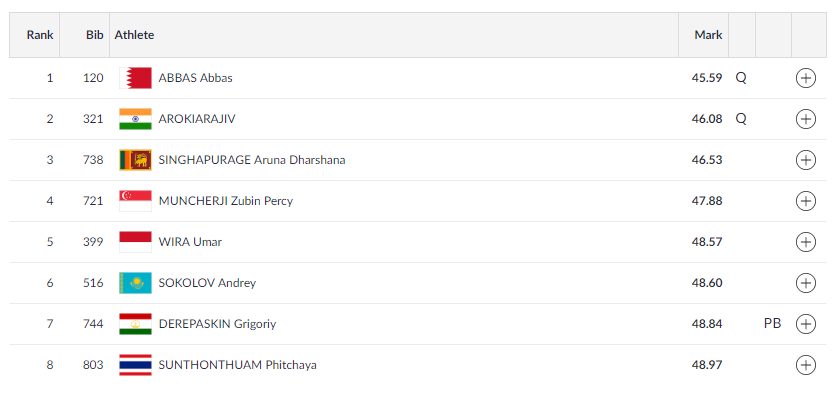Open athlete ABBAS Abbas name link
Image resolution: width=837 pixels, height=407 pixels.
click(x=195, y=78)
